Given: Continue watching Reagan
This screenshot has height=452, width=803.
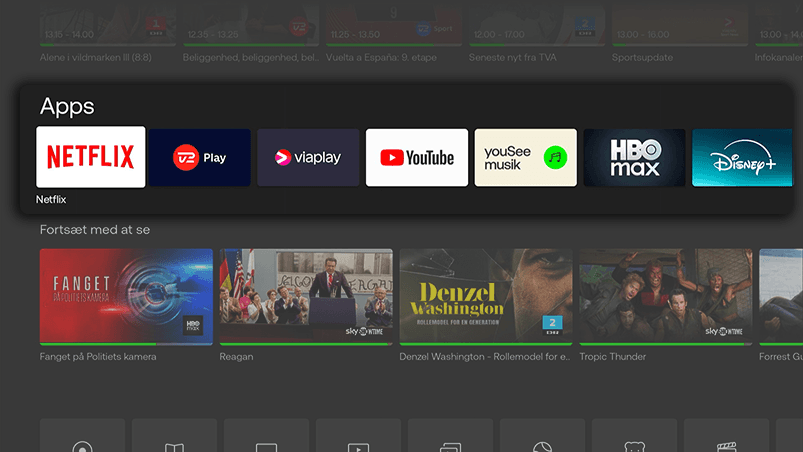Looking at the screenshot, I should point(306,296).
